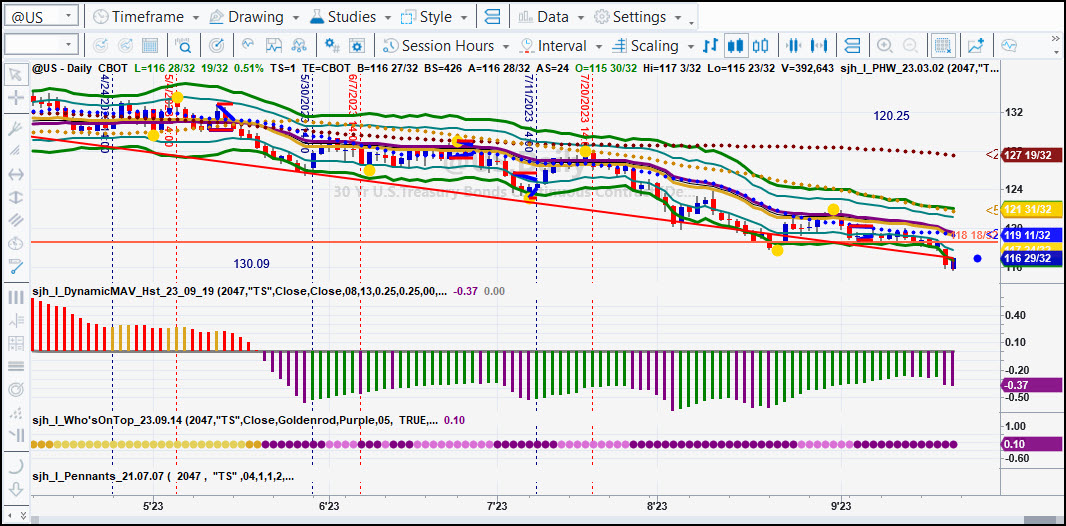
Task: Select the horizontal double-arrow tool
Action: pos(15,175)
